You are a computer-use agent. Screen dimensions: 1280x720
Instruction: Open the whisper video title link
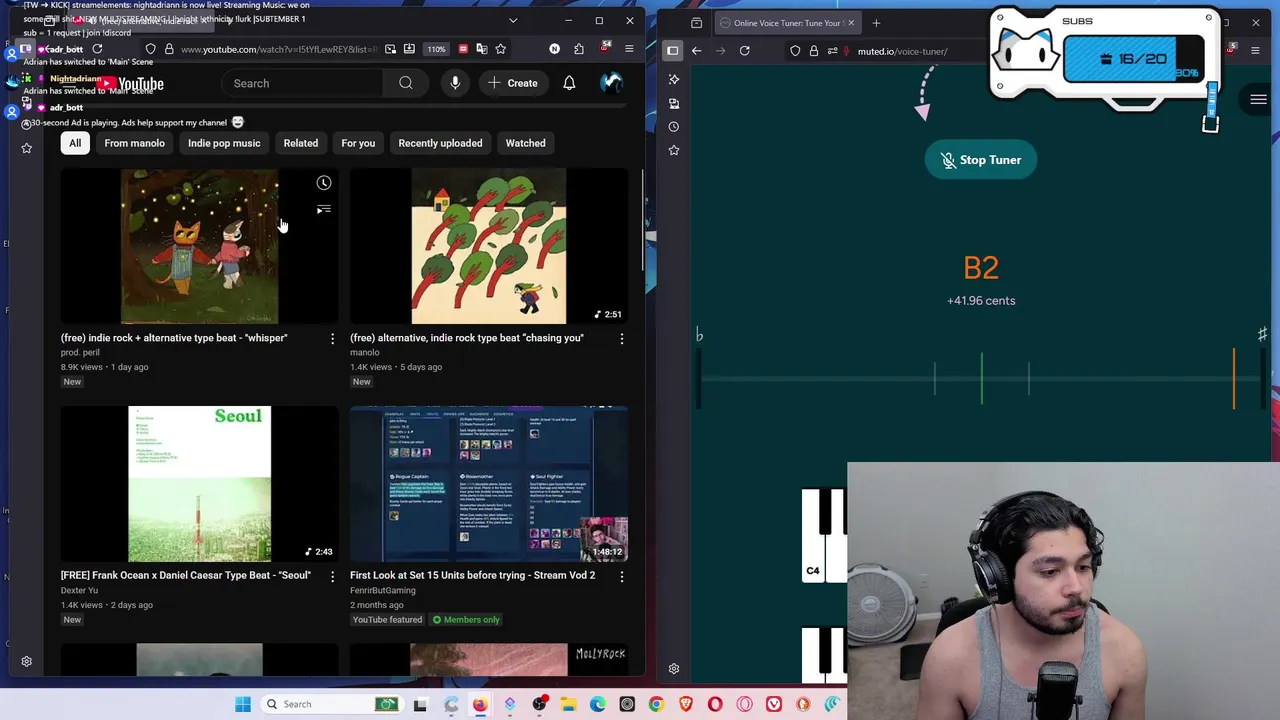click(x=174, y=338)
